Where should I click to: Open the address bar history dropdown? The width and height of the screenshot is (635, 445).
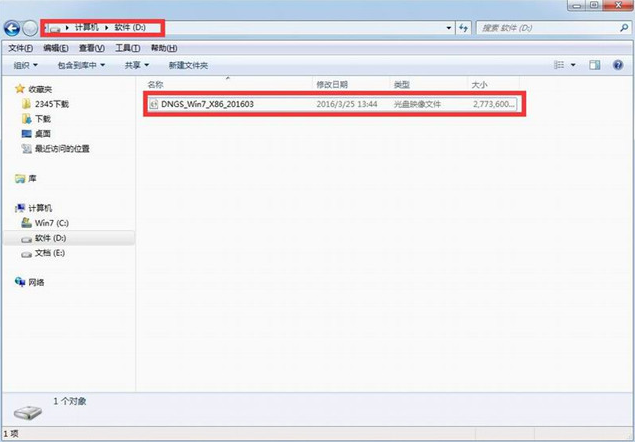pyautogui.click(x=449, y=28)
